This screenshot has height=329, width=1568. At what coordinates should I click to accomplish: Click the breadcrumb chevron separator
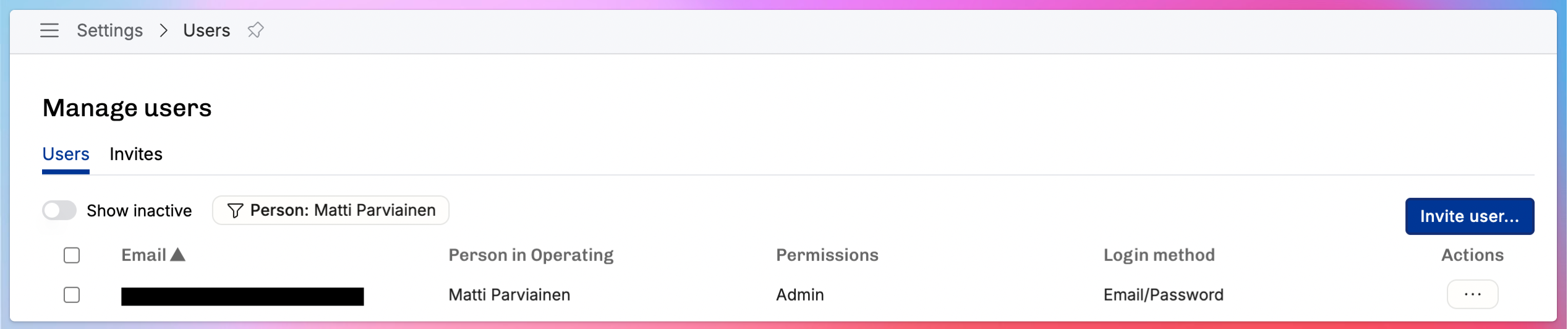coord(163,30)
